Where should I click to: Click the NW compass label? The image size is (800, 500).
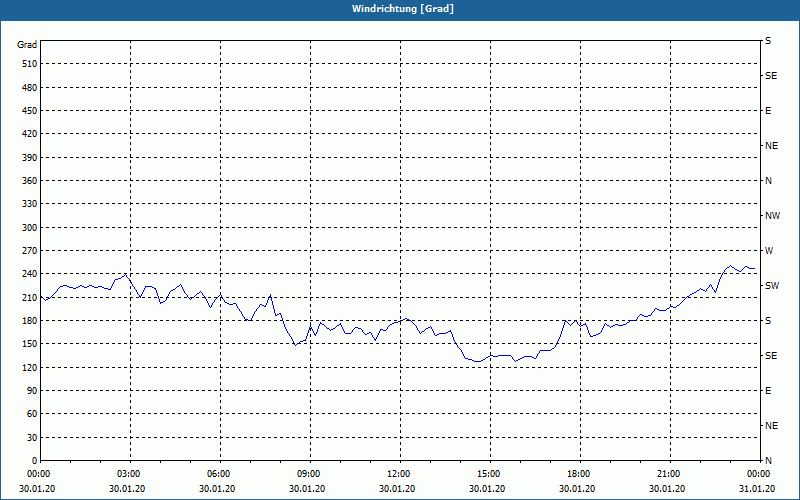[x=772, y=216]
